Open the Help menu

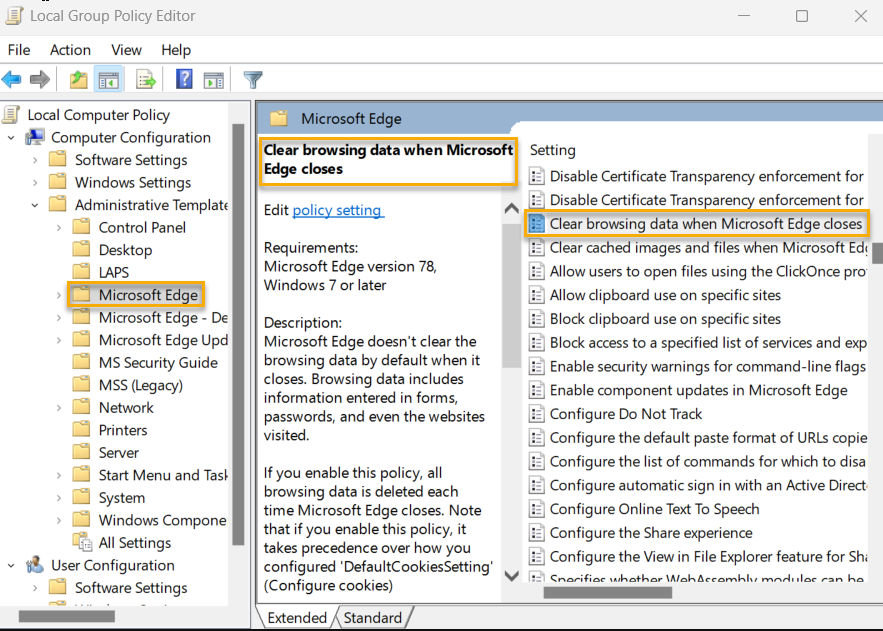[x=176, y=50]
